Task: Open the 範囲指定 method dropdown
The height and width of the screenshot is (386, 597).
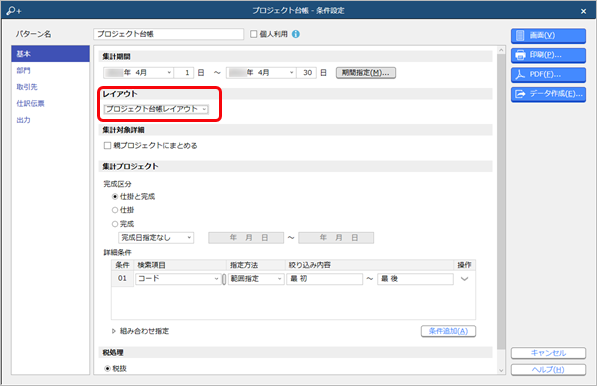Action: (x=256, y=279)
